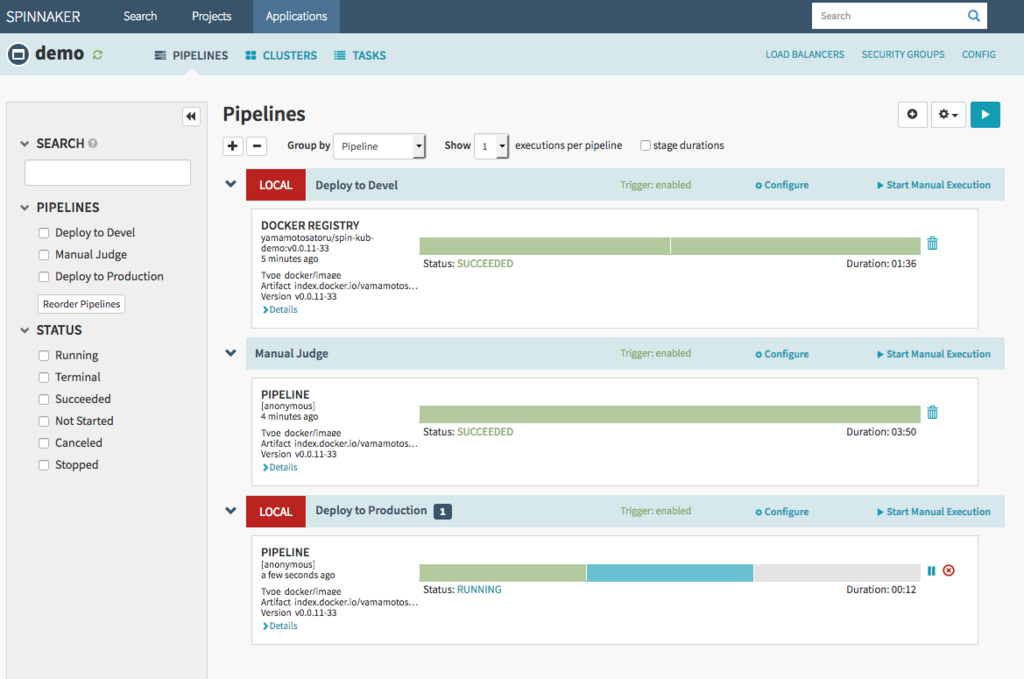This screenshot has height=679, width=1024.
Task: Click the LOCAL badge on Deploy to Devel
Action: pos(276,185)
